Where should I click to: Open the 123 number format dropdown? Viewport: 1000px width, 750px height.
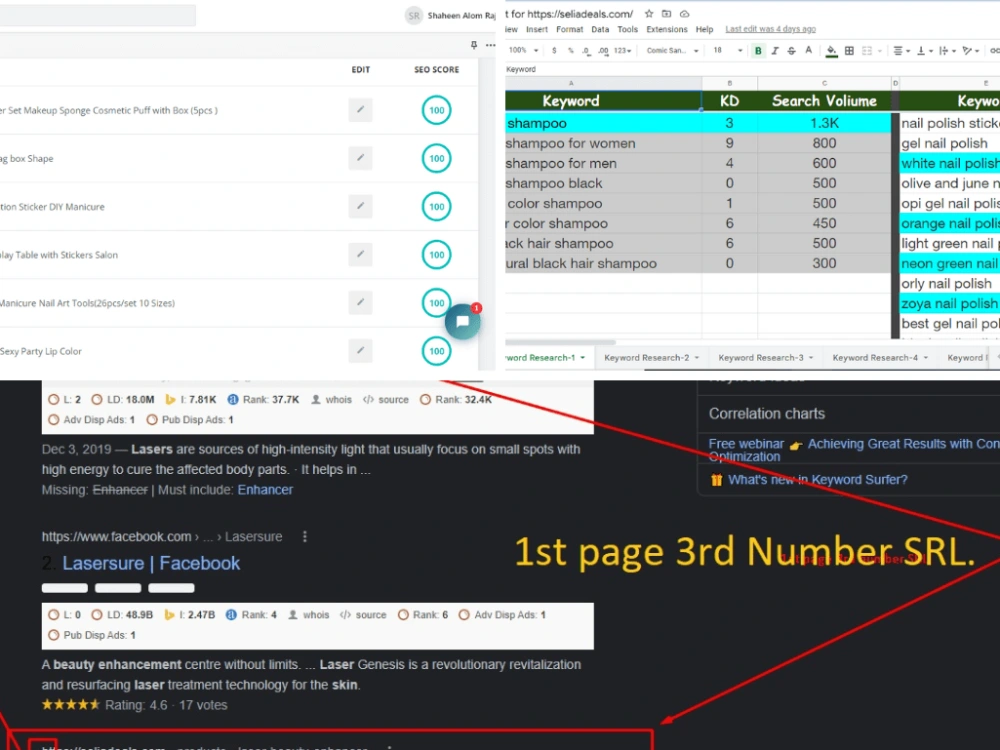click(x=622, y=50)
